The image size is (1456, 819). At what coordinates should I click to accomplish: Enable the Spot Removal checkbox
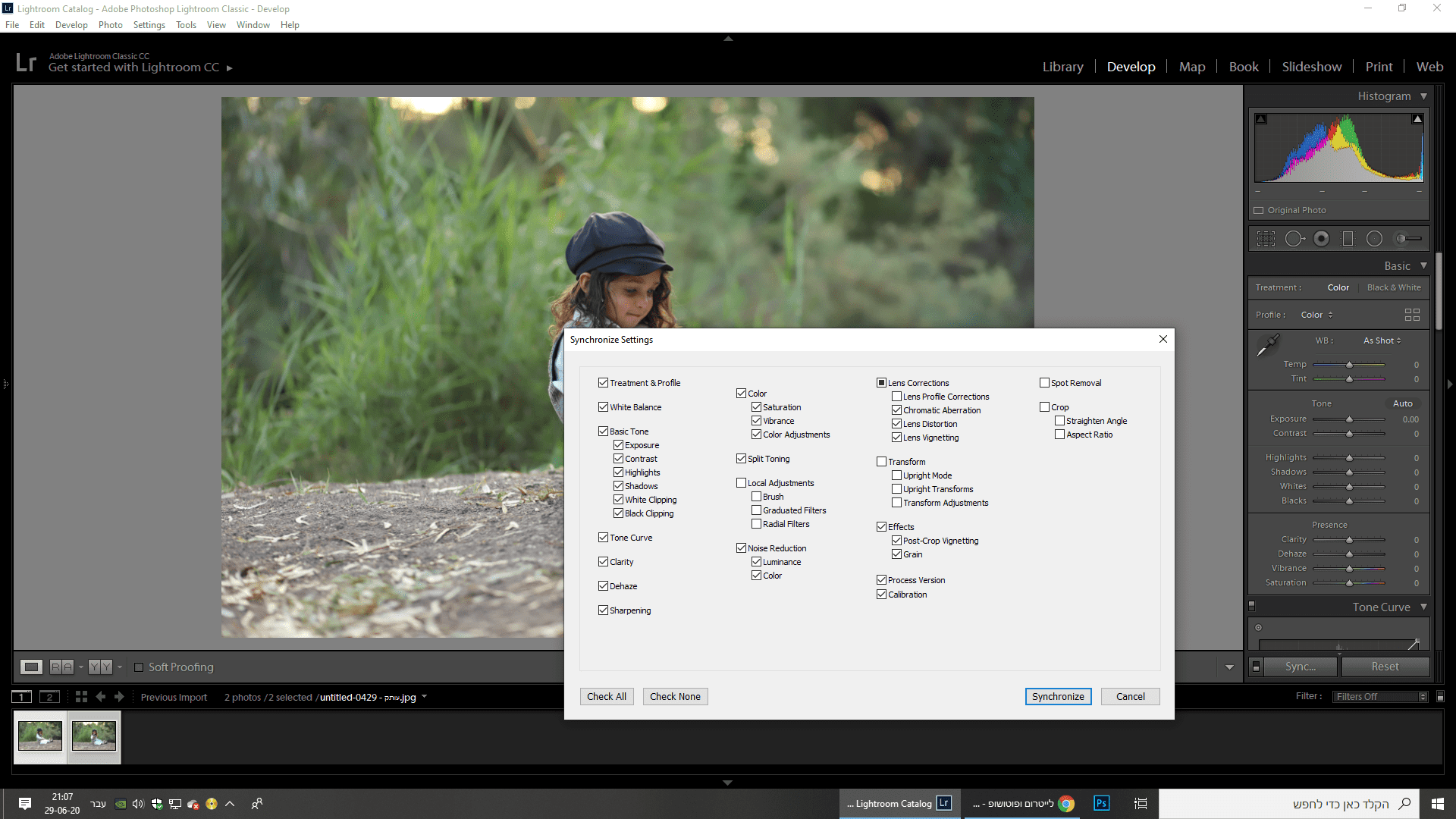click(x=1044, y=383)
